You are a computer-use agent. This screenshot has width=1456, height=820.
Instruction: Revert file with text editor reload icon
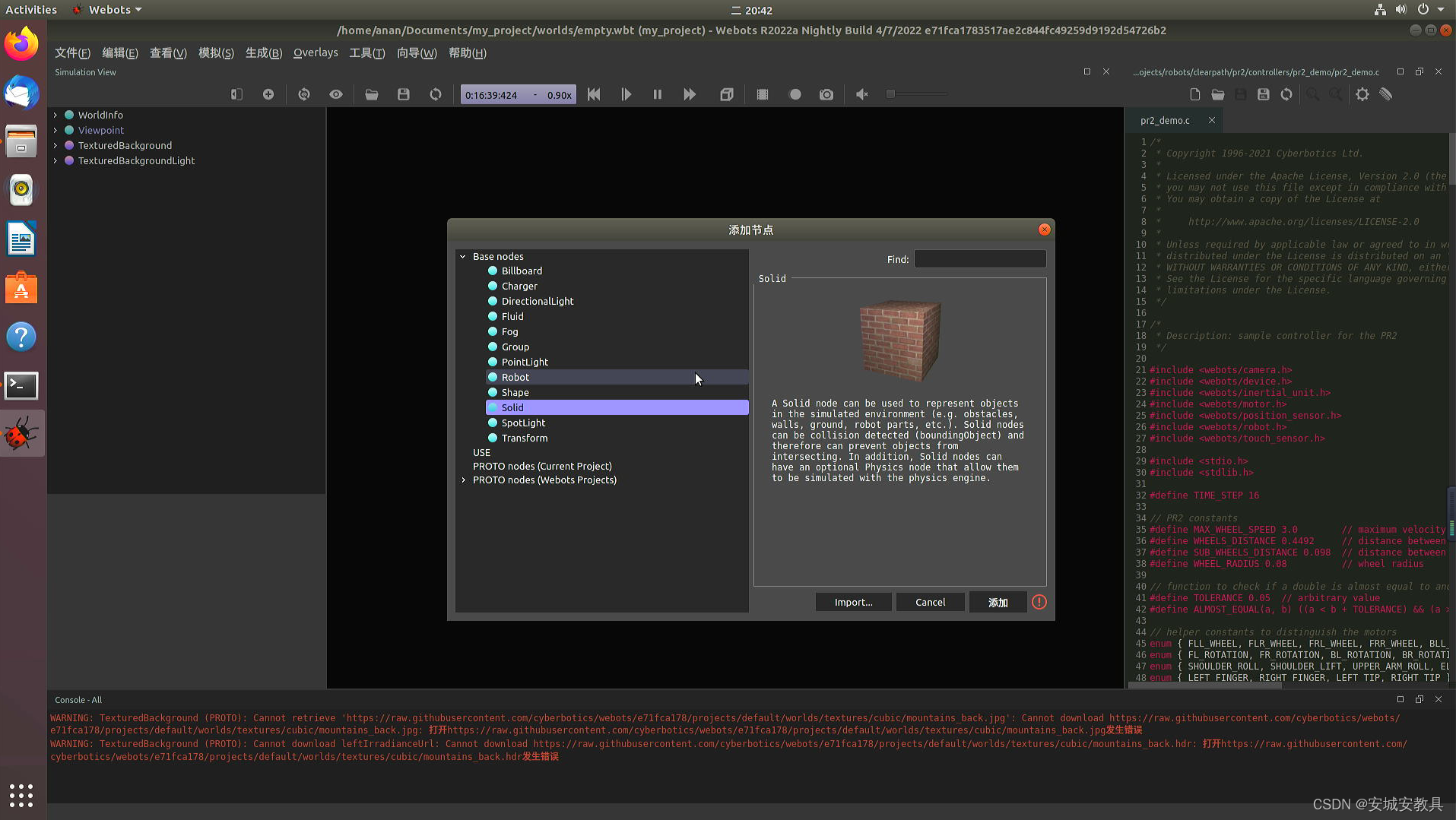point(1286,94)
